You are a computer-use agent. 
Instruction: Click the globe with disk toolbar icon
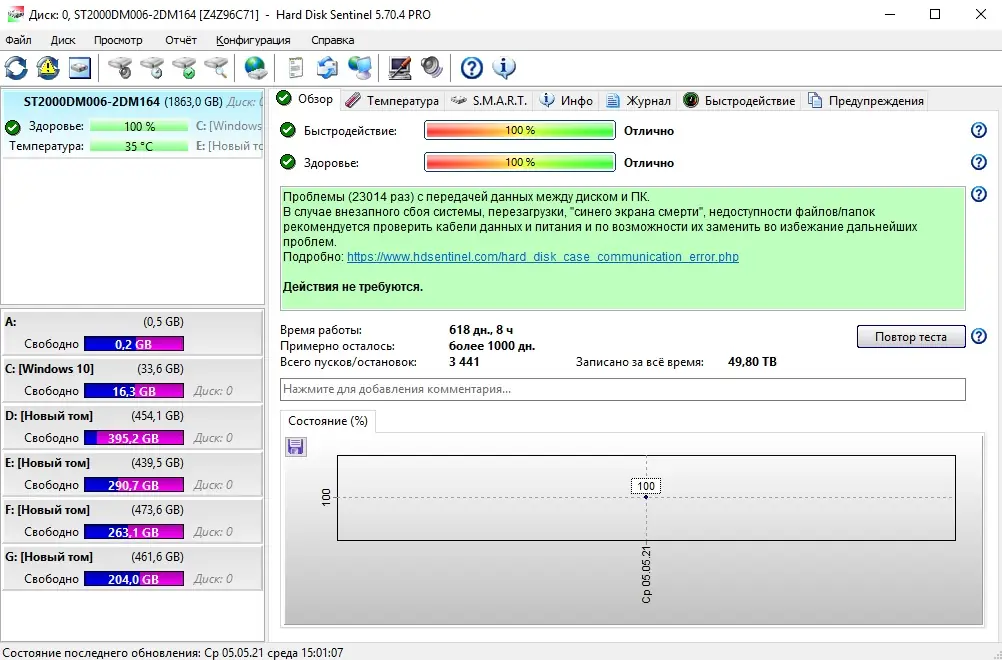pos(253,68)
